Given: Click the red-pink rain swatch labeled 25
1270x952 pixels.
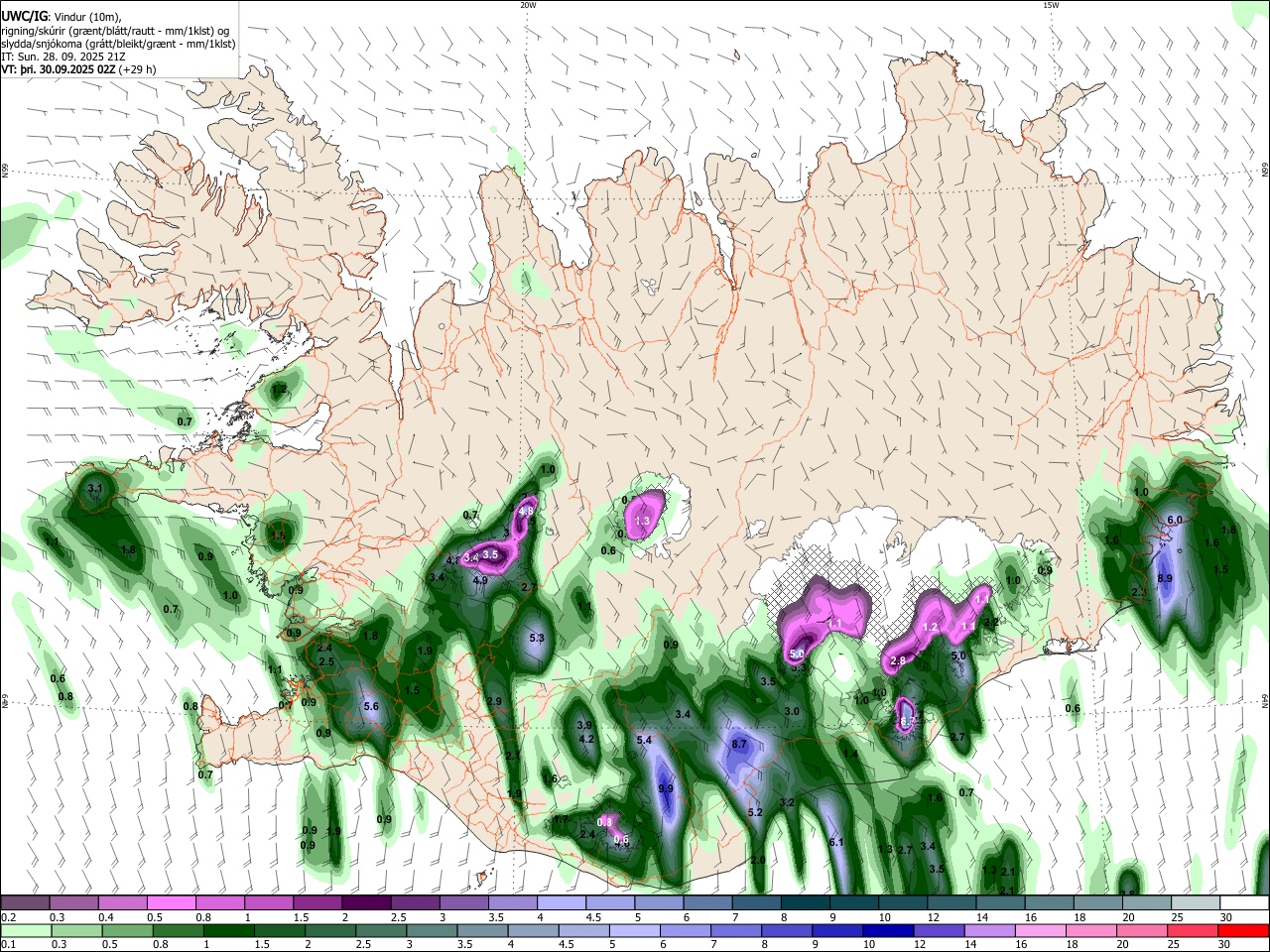Looking at the screenshot, I should tap(1193, 931).
